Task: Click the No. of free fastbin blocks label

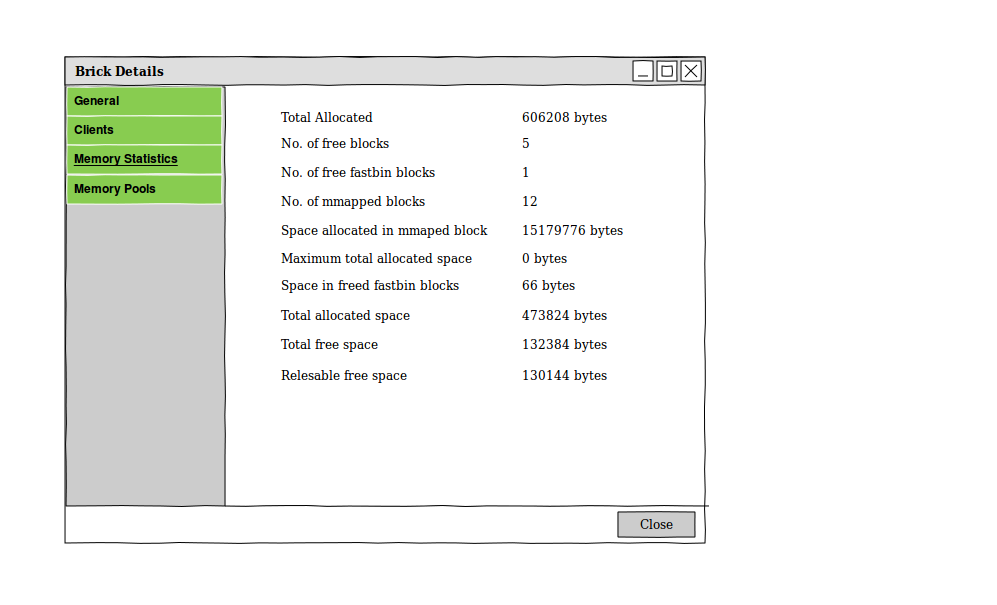Action: (x=358, y=172)
